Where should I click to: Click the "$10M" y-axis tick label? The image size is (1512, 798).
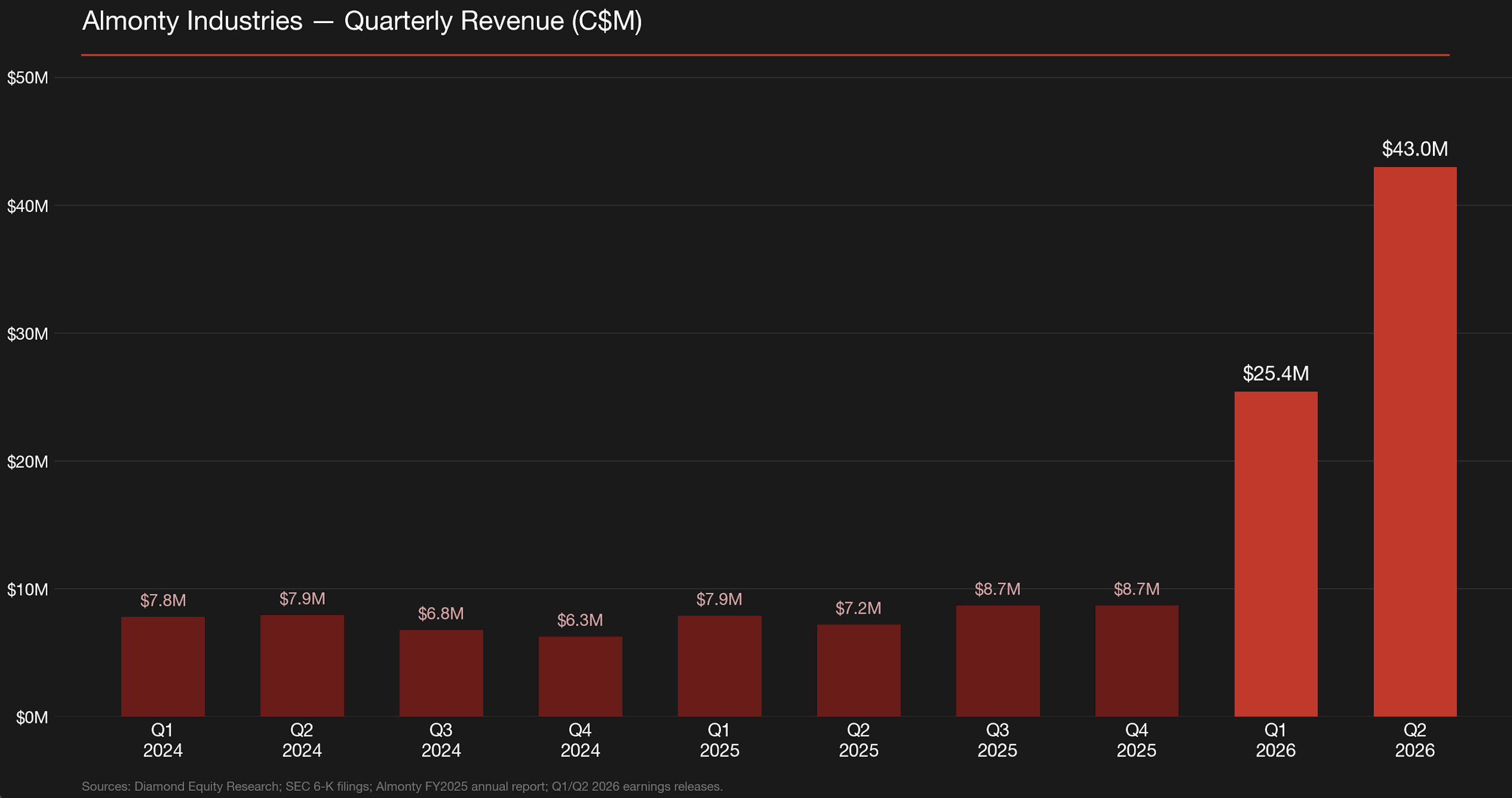27,590
